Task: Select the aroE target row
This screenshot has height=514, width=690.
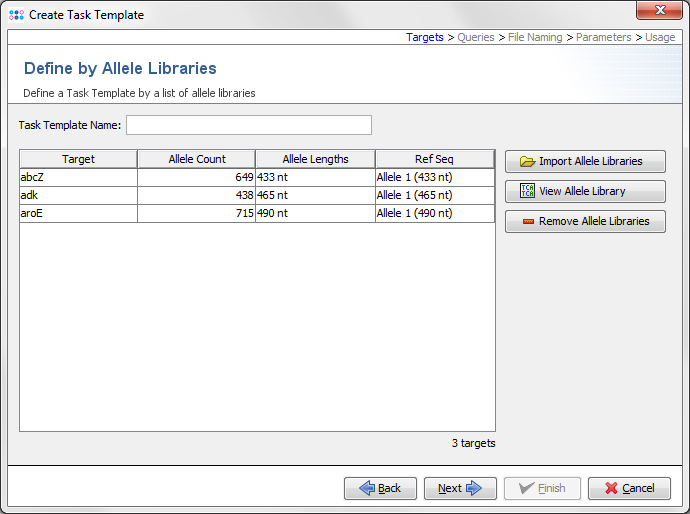Action: click(x=78, y=213)
